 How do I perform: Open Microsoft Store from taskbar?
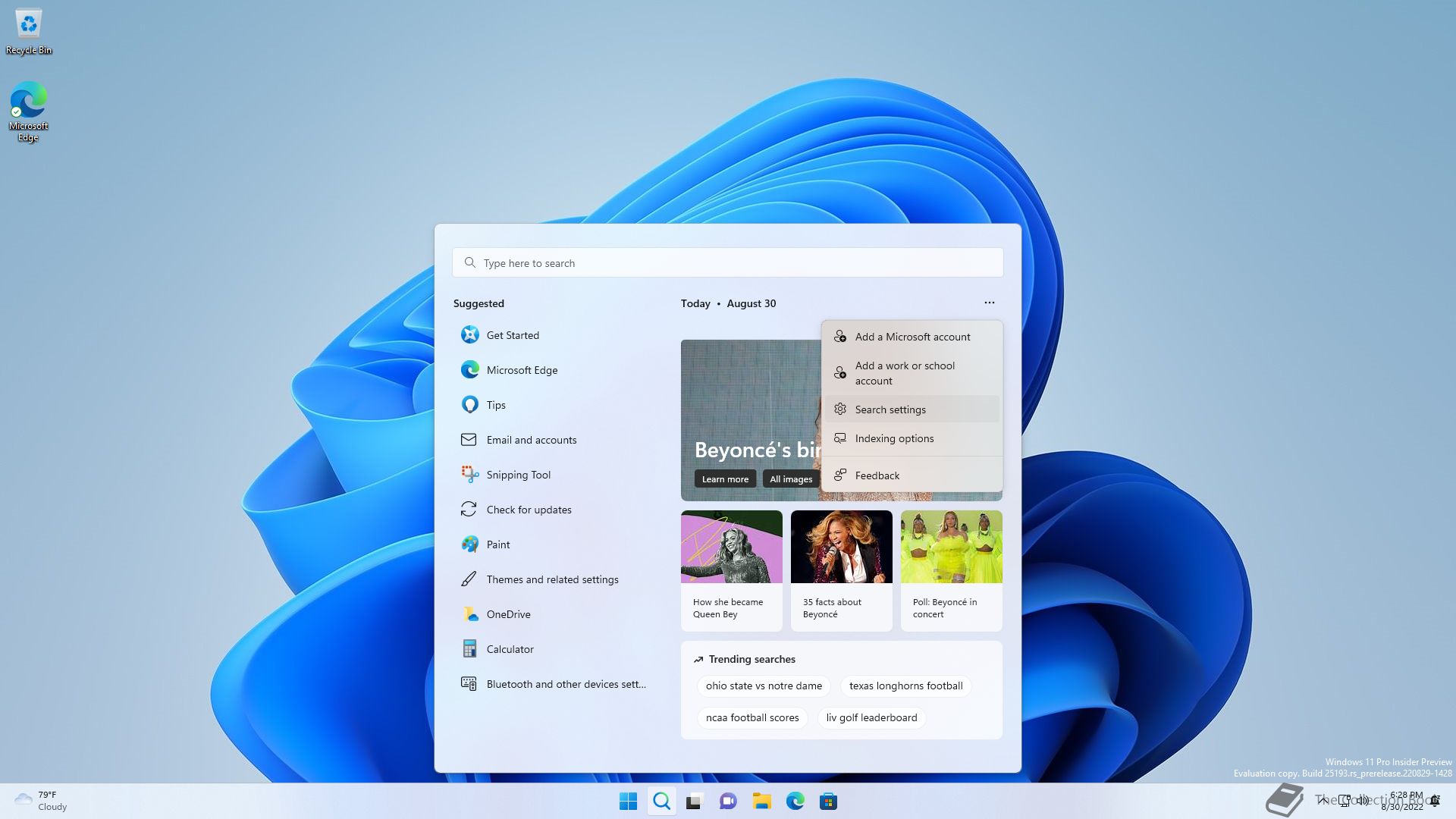coord(828,801)
